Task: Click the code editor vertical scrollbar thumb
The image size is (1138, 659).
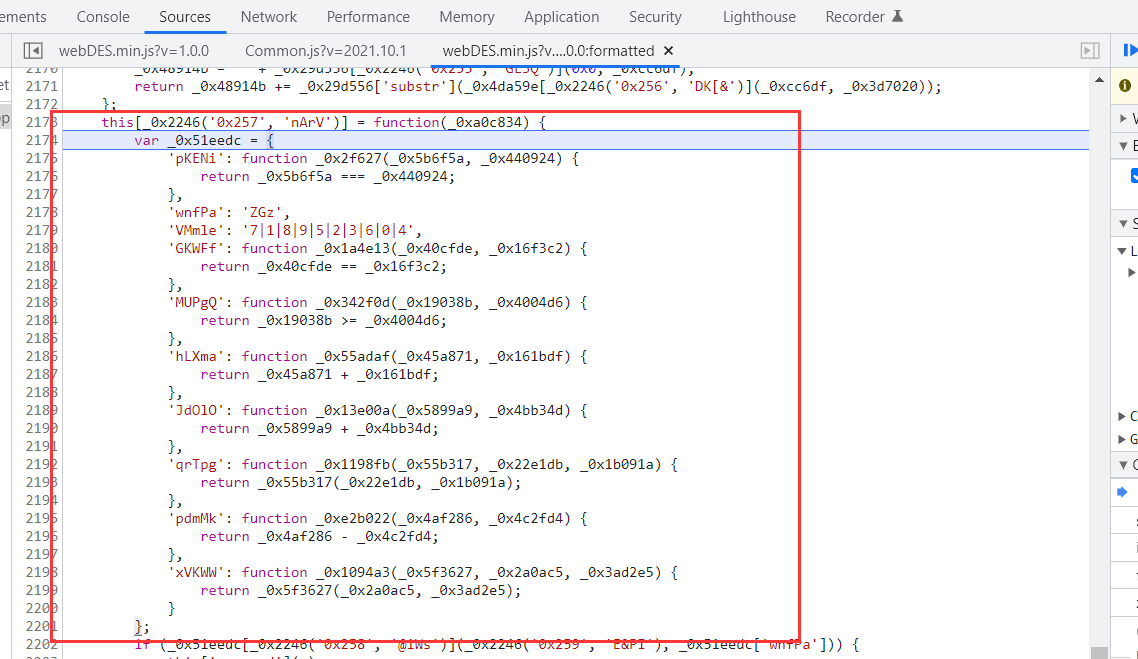Action: (x=1099, y=652)
